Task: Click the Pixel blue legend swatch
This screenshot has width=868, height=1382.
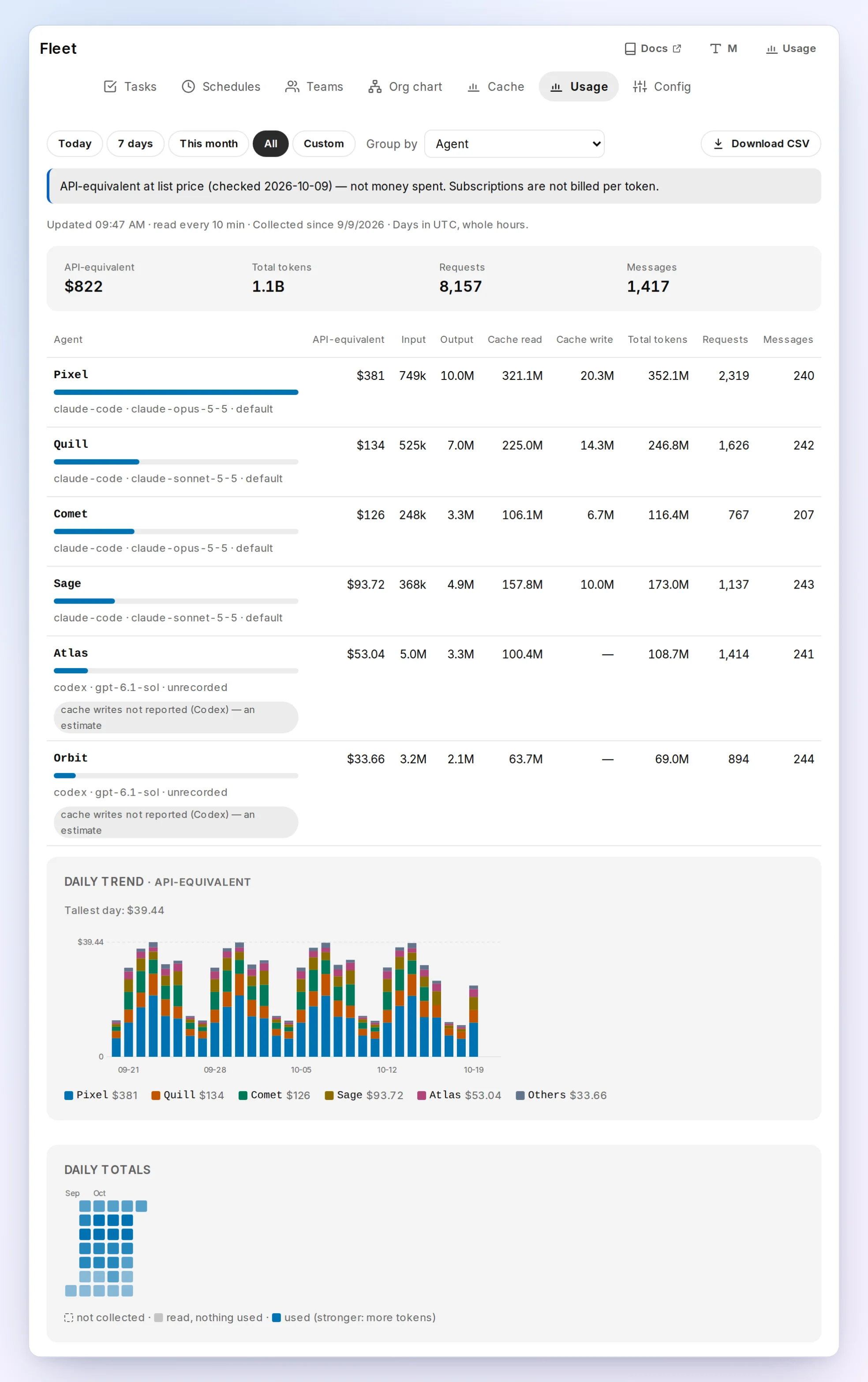Action: pyautogui.click(x=69, y=1095)
